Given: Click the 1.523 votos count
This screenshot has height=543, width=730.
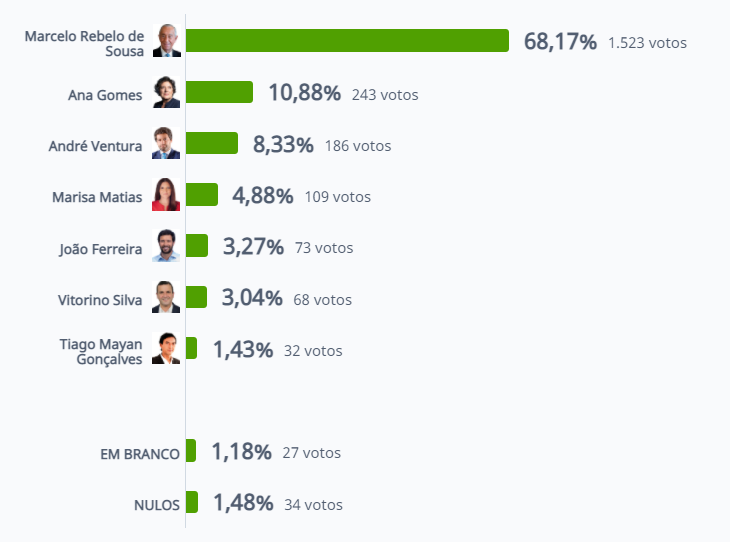Looking at the screenshot, I should 647,43.
